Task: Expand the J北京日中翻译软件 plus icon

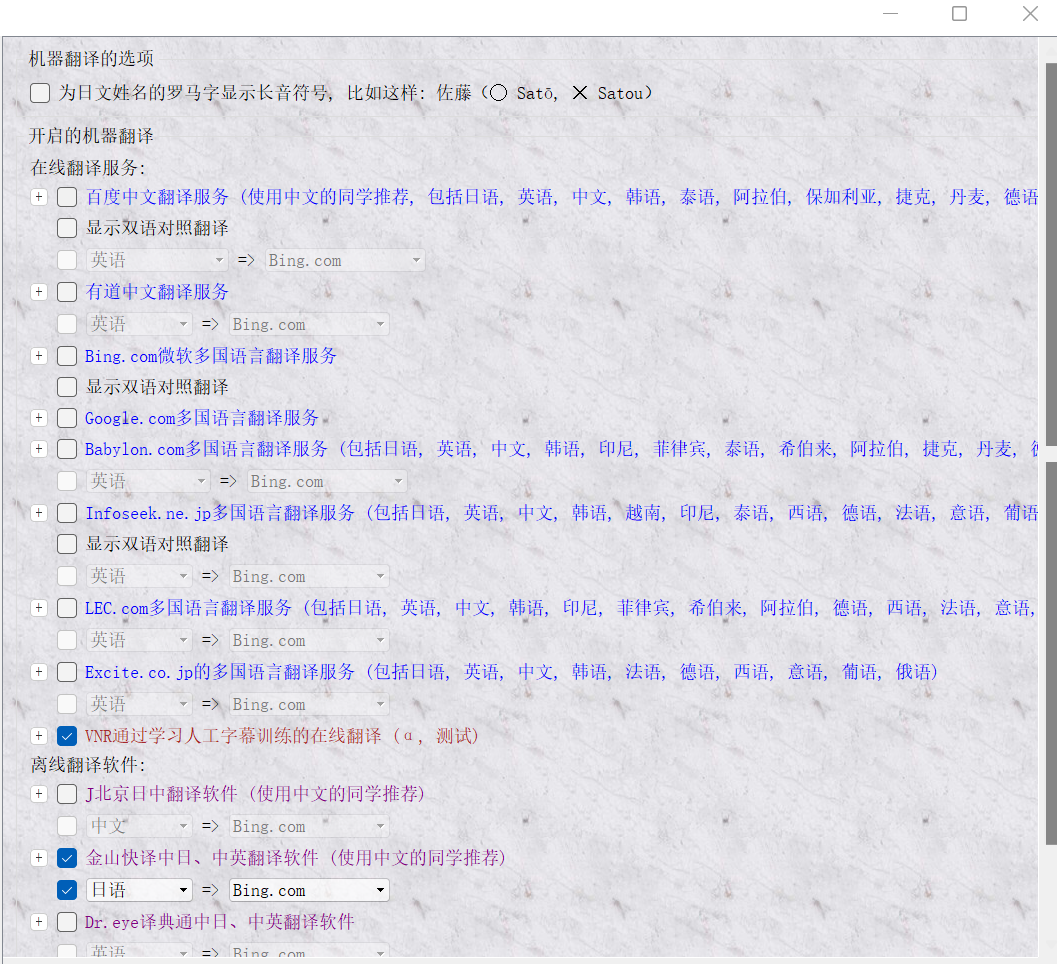Action: 38,794
